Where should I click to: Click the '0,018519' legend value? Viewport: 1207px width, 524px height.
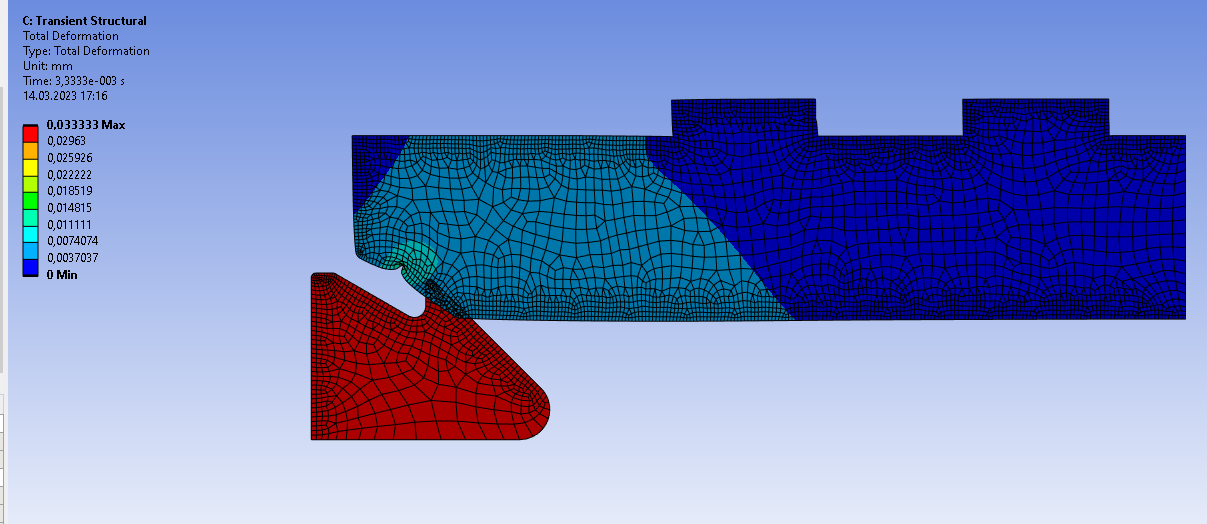[x=70, y=191]
